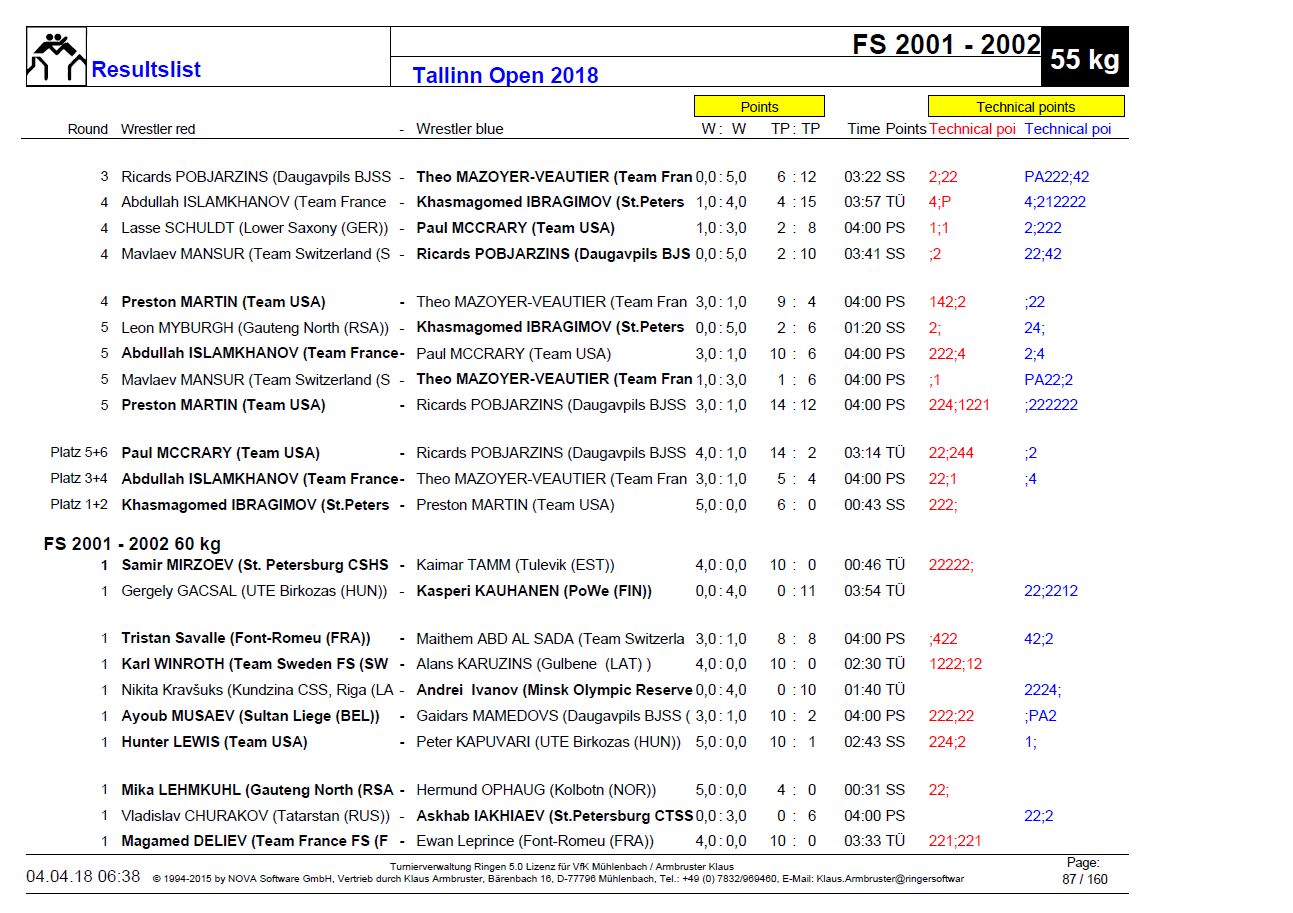
Task: Click the Wrestler red column header
Action: [x=158, y=129]
